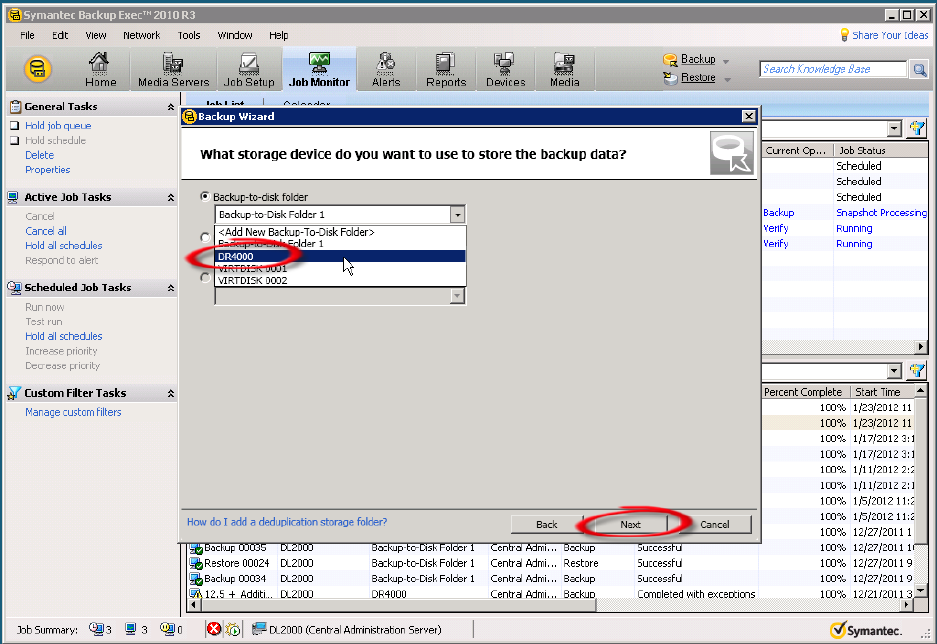This screenshot has height=644, width=937.
Task: Collapse the Scheduled Job Tasks section
Action: pos(170,288)
